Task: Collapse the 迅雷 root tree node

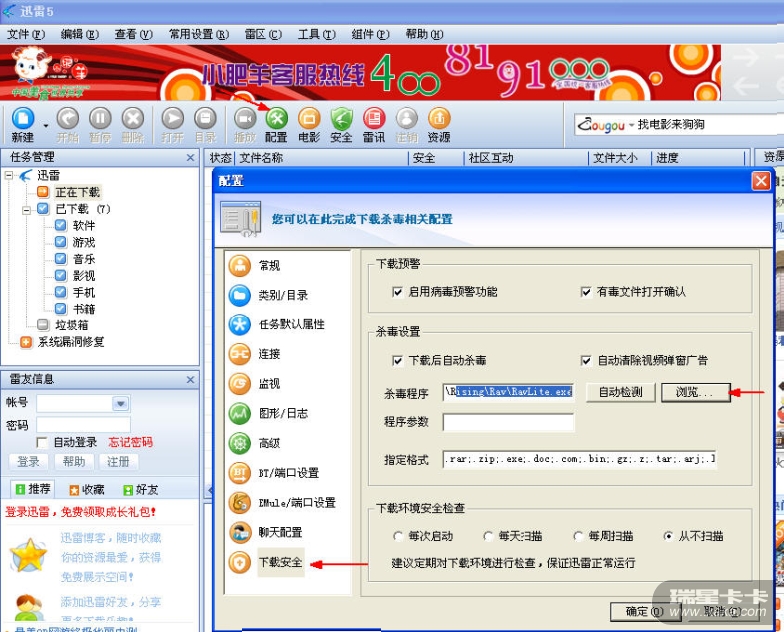Action: (x=8, y=176)
